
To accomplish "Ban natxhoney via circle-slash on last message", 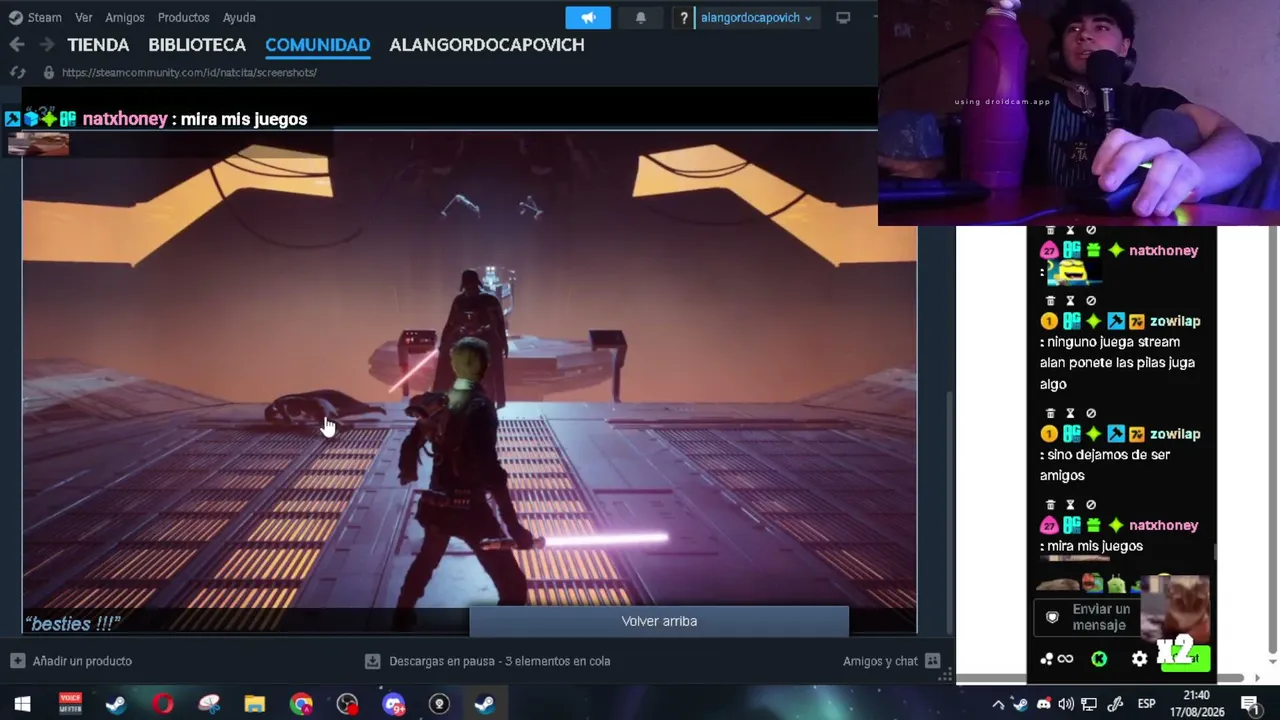I will pos(1091,505).
